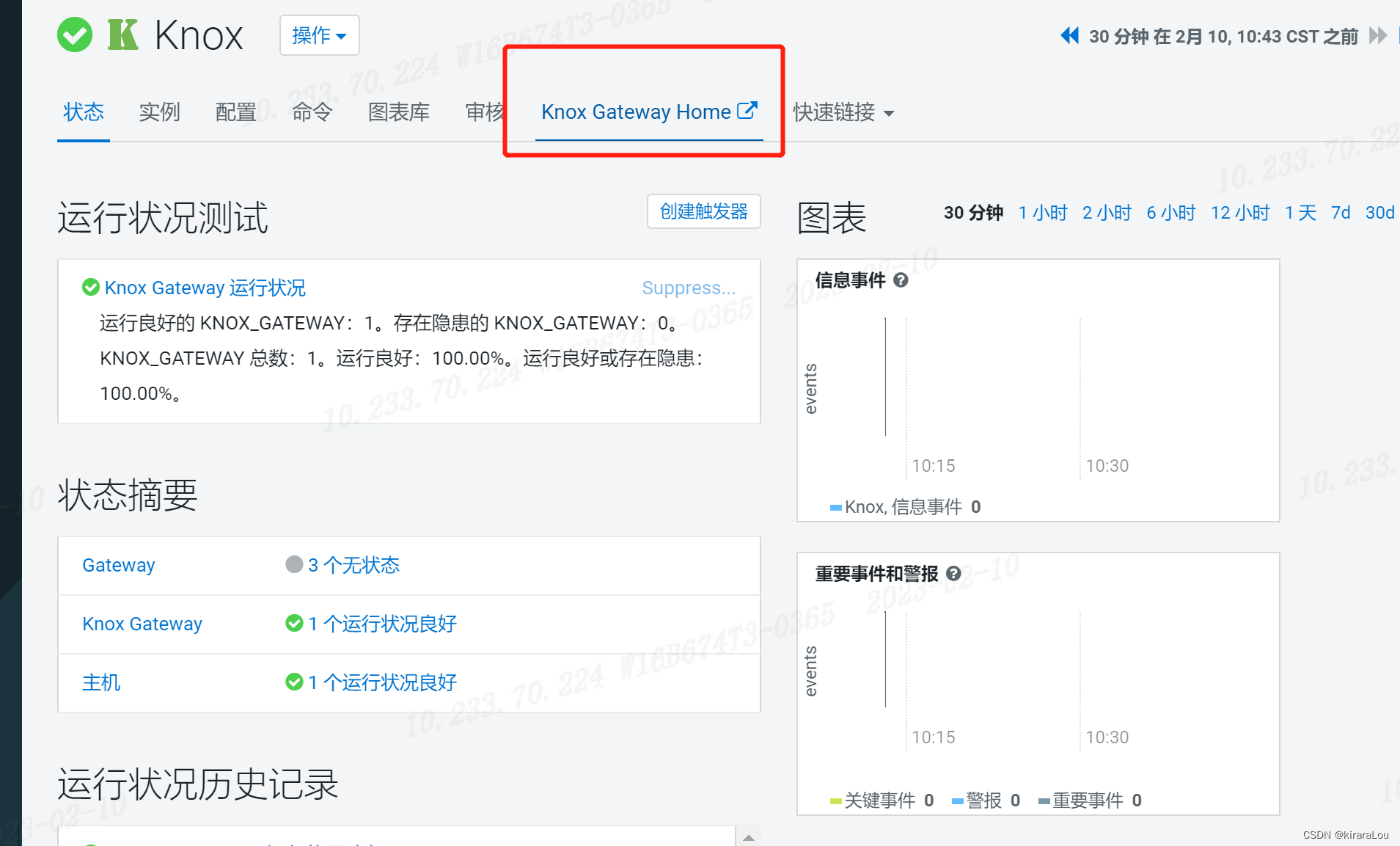
Task: Open the 30 分钟 time range label
Action: (x=1223, y=36)
